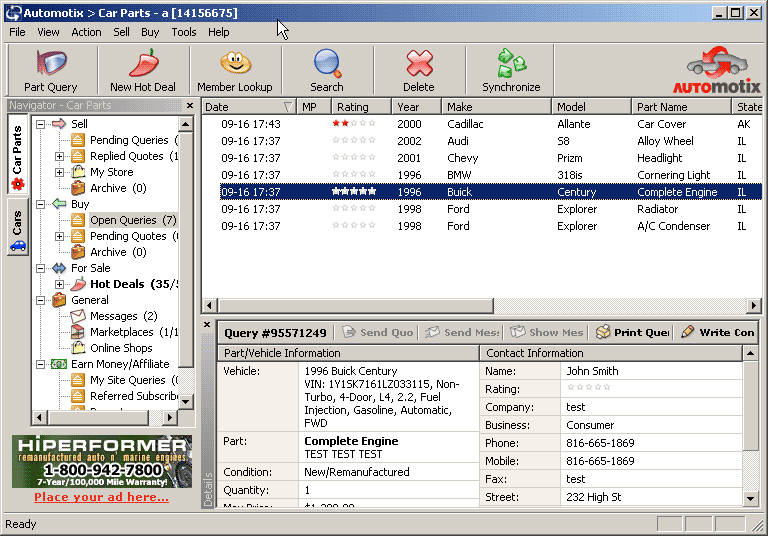The height and width of the screenshot is (536, 768).
Task: Open the Tools menu
Action: coord(184,32)
